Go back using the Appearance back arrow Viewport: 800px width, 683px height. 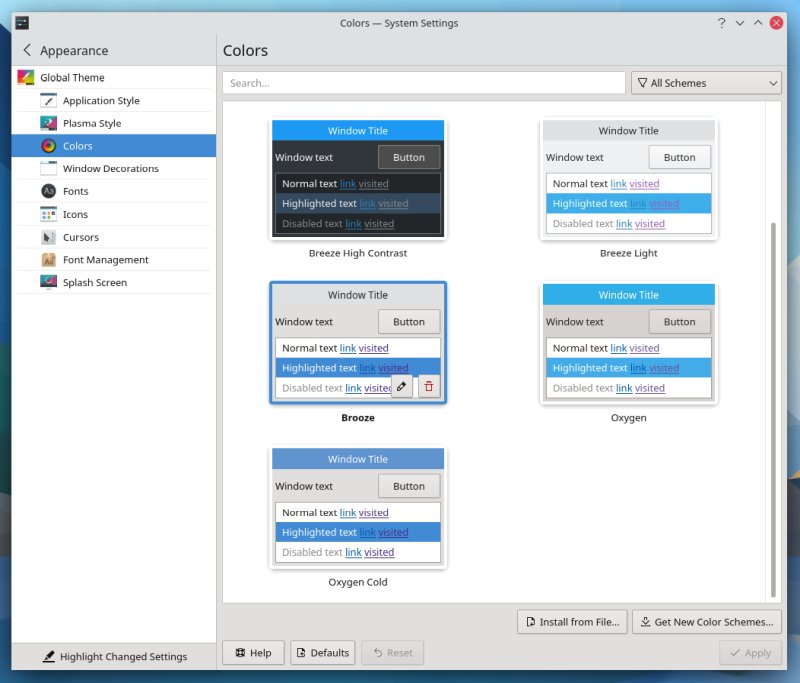[27, 50]
